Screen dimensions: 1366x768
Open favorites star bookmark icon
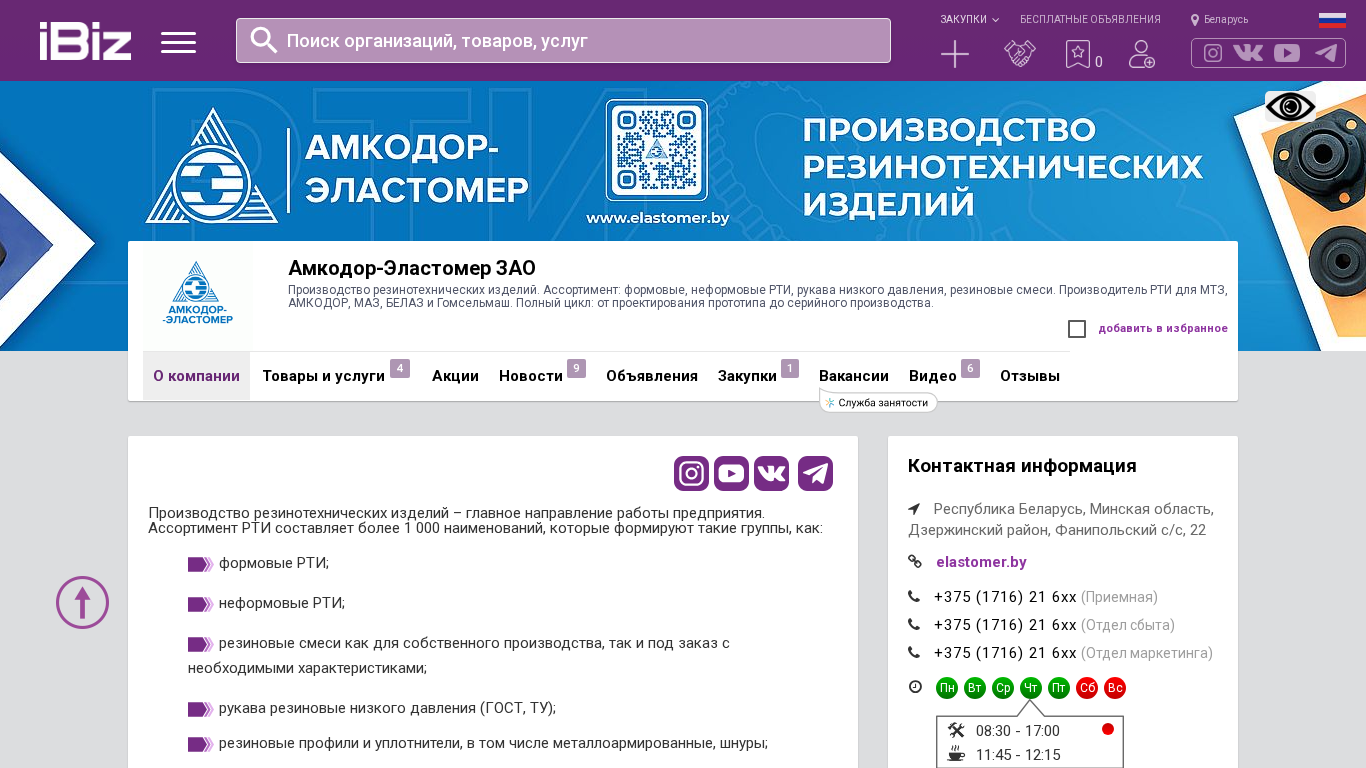coord(1078,54)
